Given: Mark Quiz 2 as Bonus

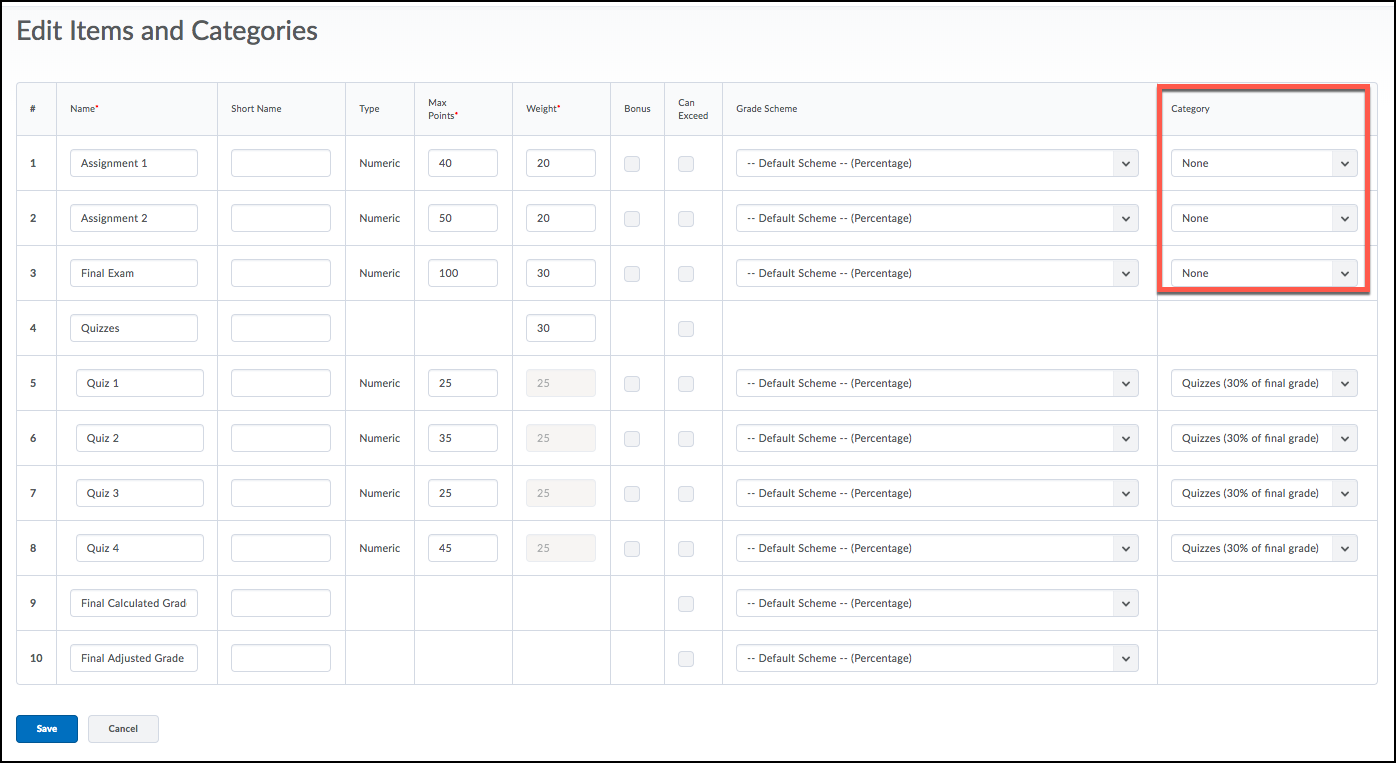Looking at the screenshot, I should coord(632,439).
